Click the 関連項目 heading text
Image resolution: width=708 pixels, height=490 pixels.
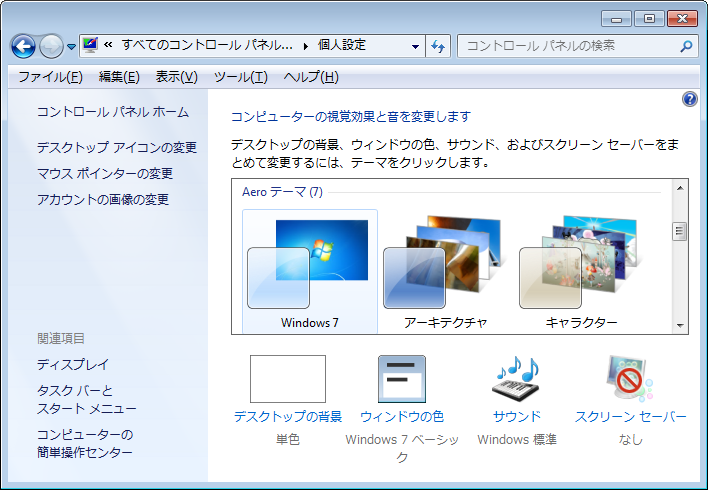[x=61, y=338]
